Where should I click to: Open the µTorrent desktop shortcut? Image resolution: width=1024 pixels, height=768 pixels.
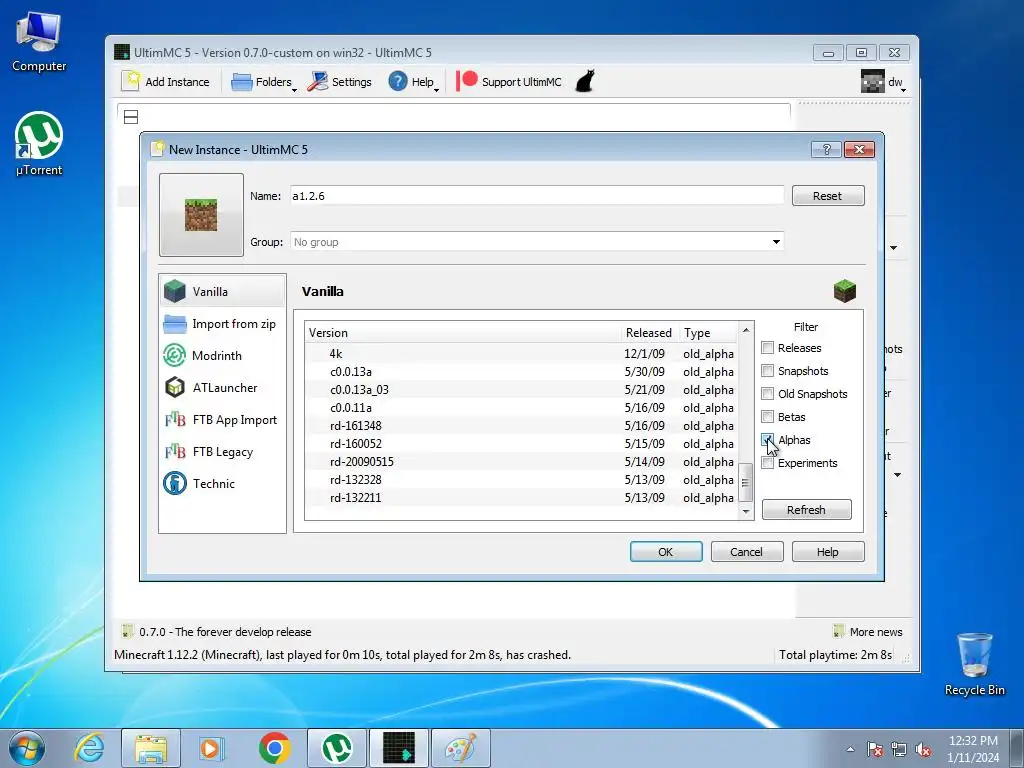pyautogui.click(x=39, y=144)
